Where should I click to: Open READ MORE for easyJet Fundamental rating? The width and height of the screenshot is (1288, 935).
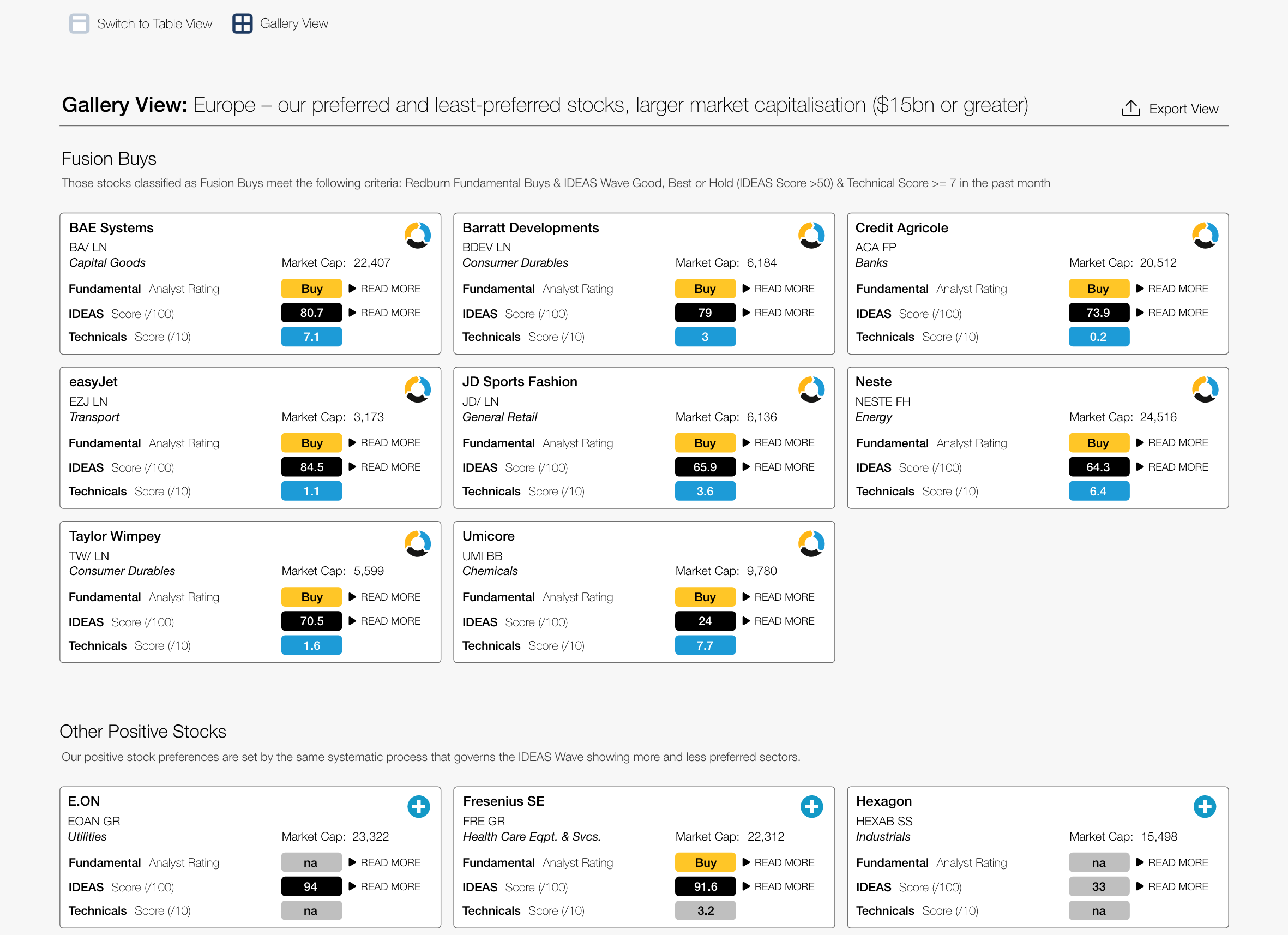(384, 442)
